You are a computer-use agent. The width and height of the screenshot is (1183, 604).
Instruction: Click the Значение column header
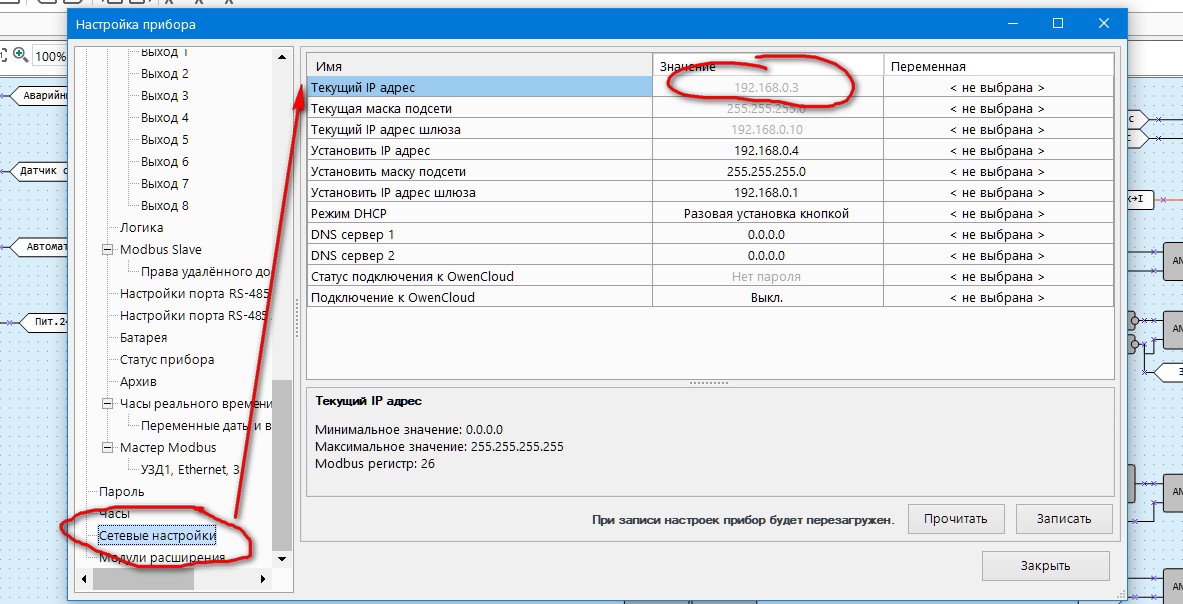[768, 66]
